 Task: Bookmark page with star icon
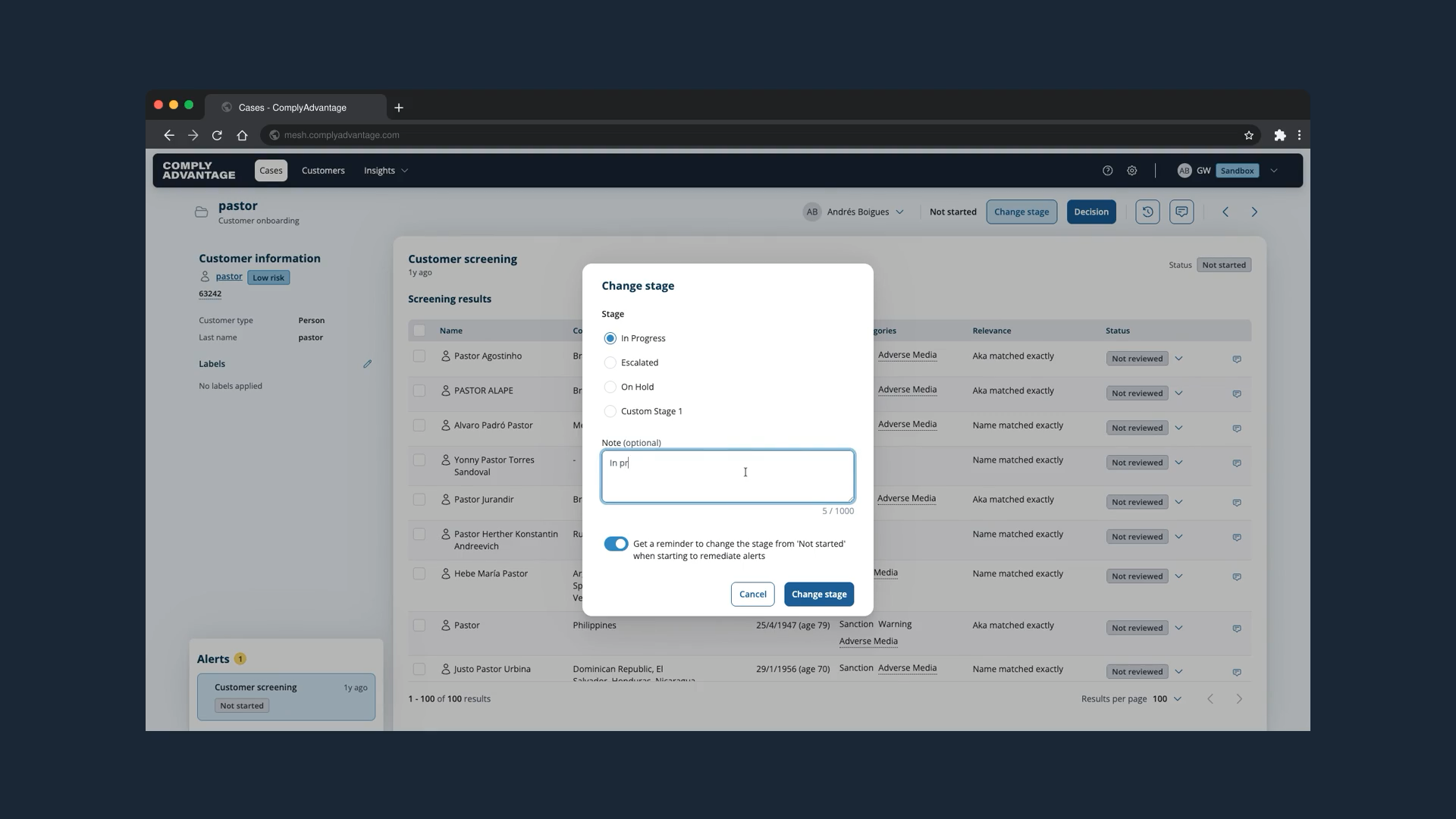[1248, 135]
